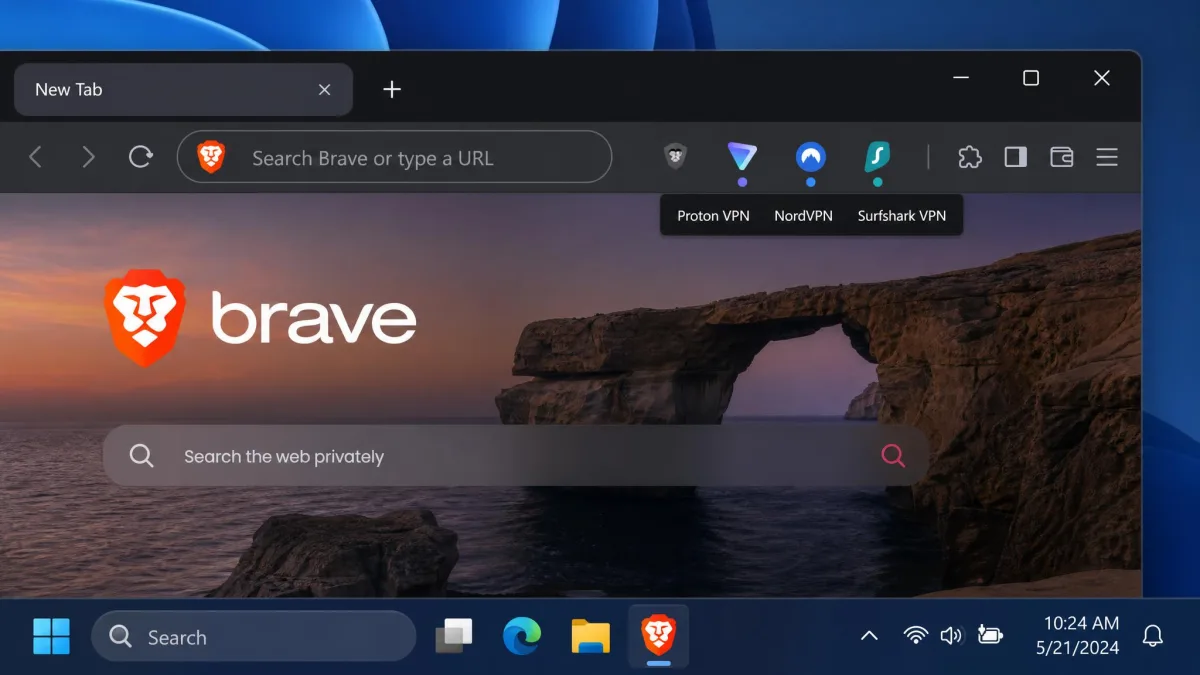Open the Brave hamburger main menu
The width and height of the screenshot is (1200, 675).
coord(1107,157)
